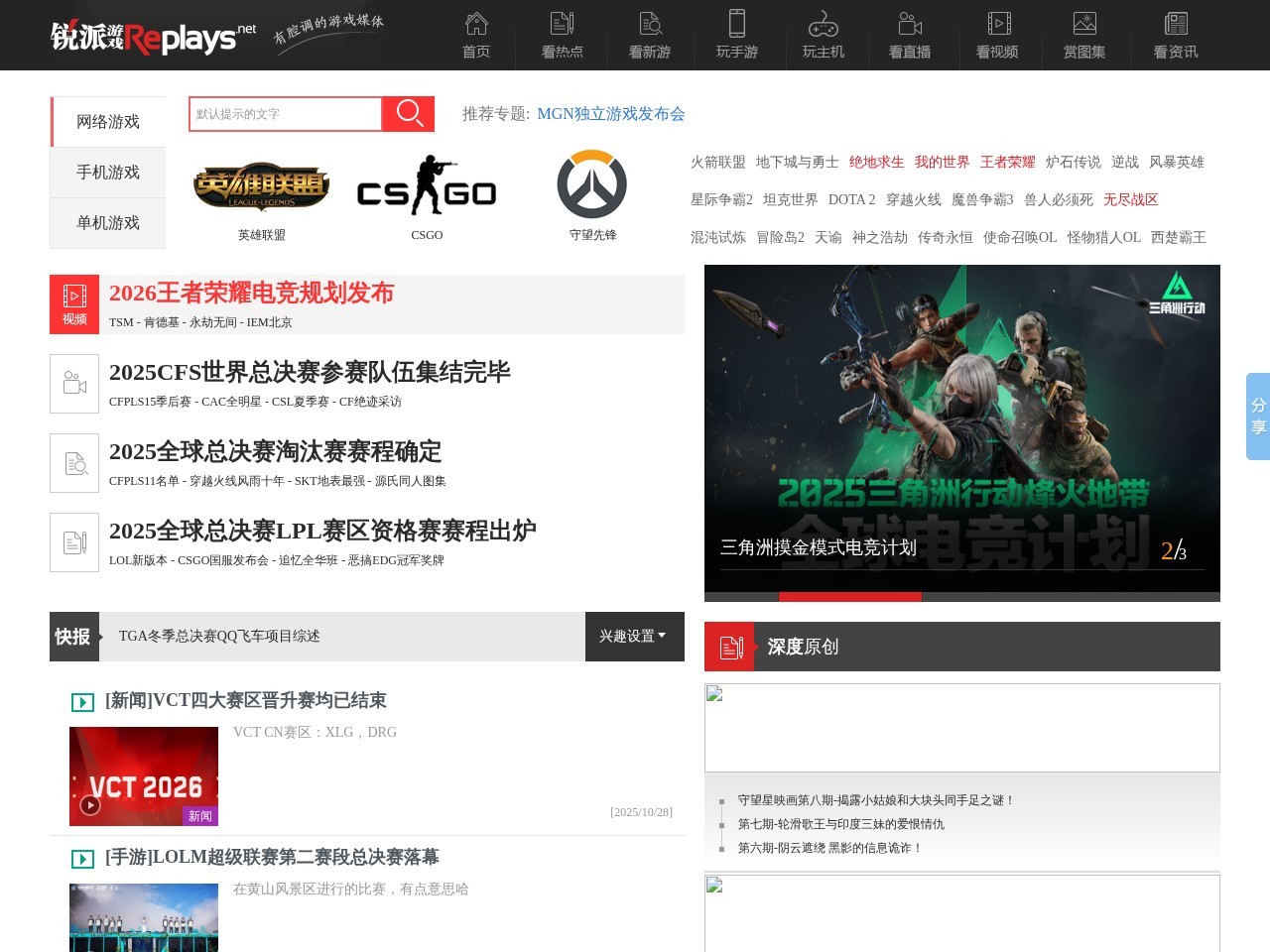Open the 无尽战区 game link
This screenshot has width=1270, height=952.
click(1131, 199)
